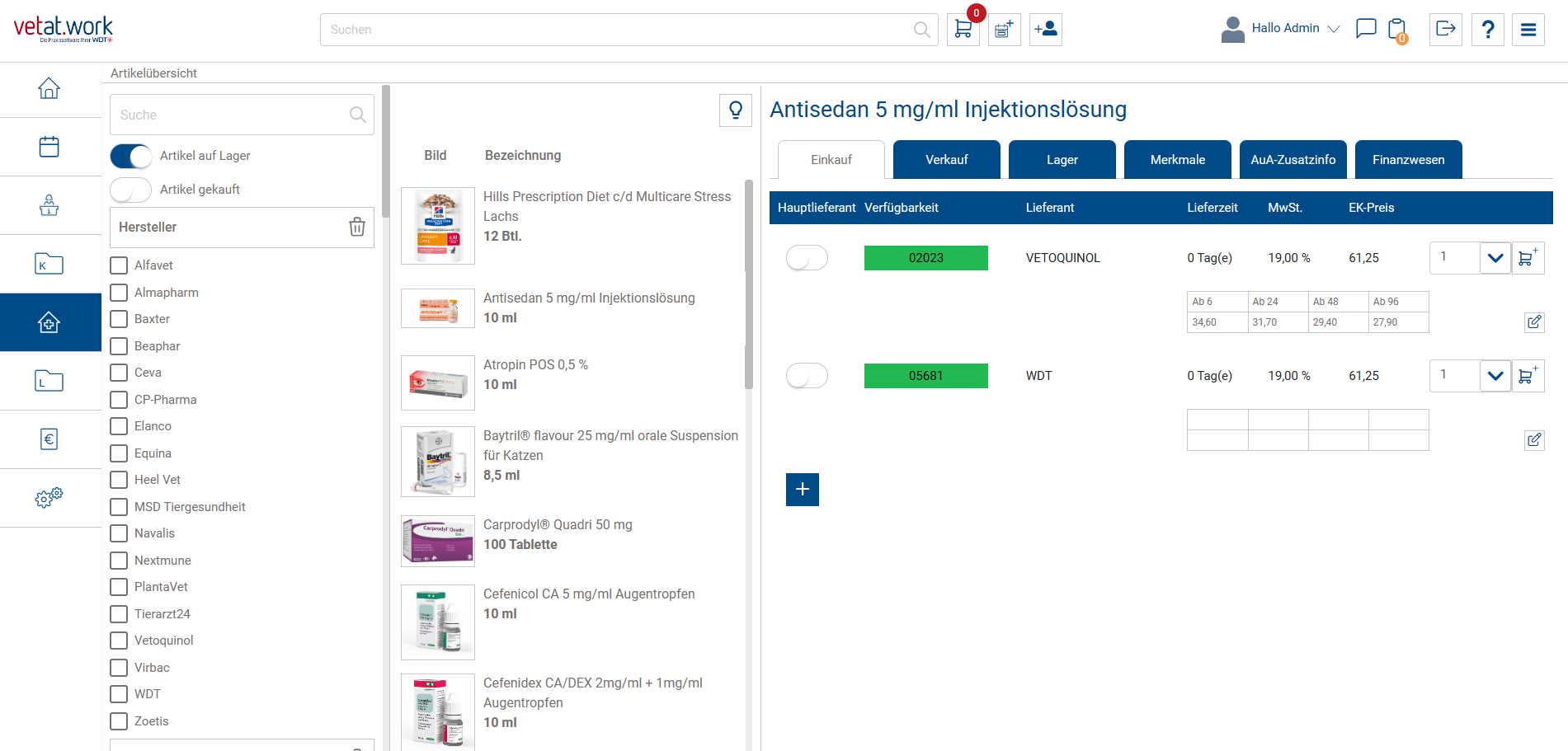Switch to the Verkauf tab
Viewport: 1568px width, 751px height.
pos(946,160)
